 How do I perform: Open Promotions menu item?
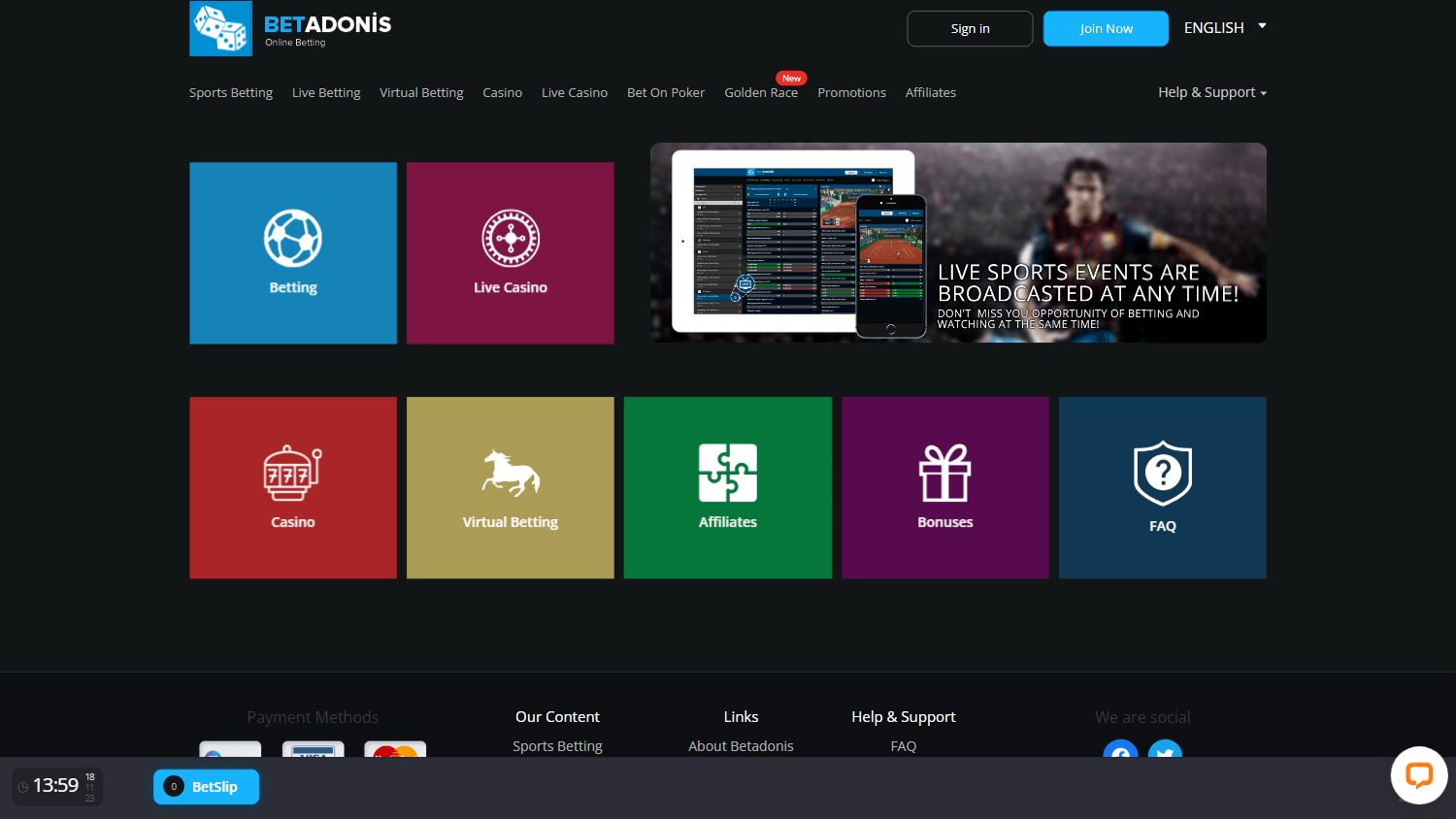(852, 93)
